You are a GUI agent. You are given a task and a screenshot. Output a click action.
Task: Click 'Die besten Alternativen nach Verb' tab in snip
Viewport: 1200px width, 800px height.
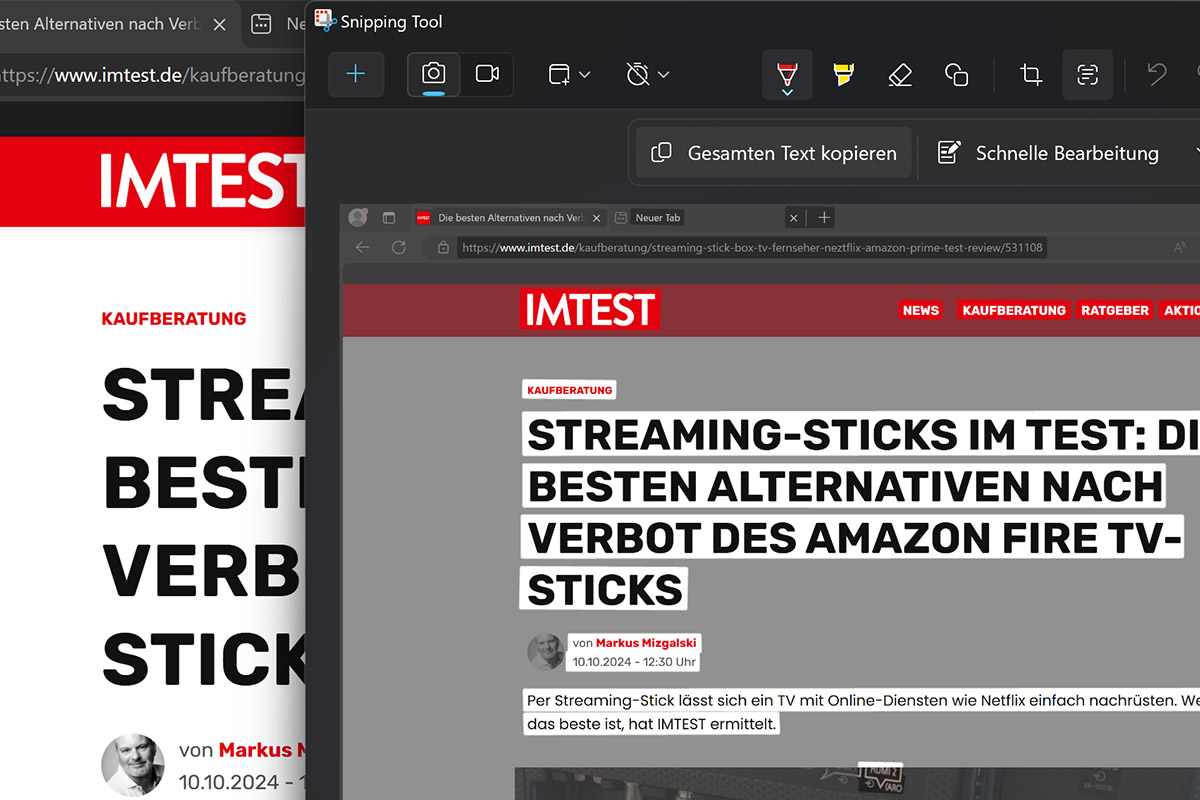pos(511,217)
